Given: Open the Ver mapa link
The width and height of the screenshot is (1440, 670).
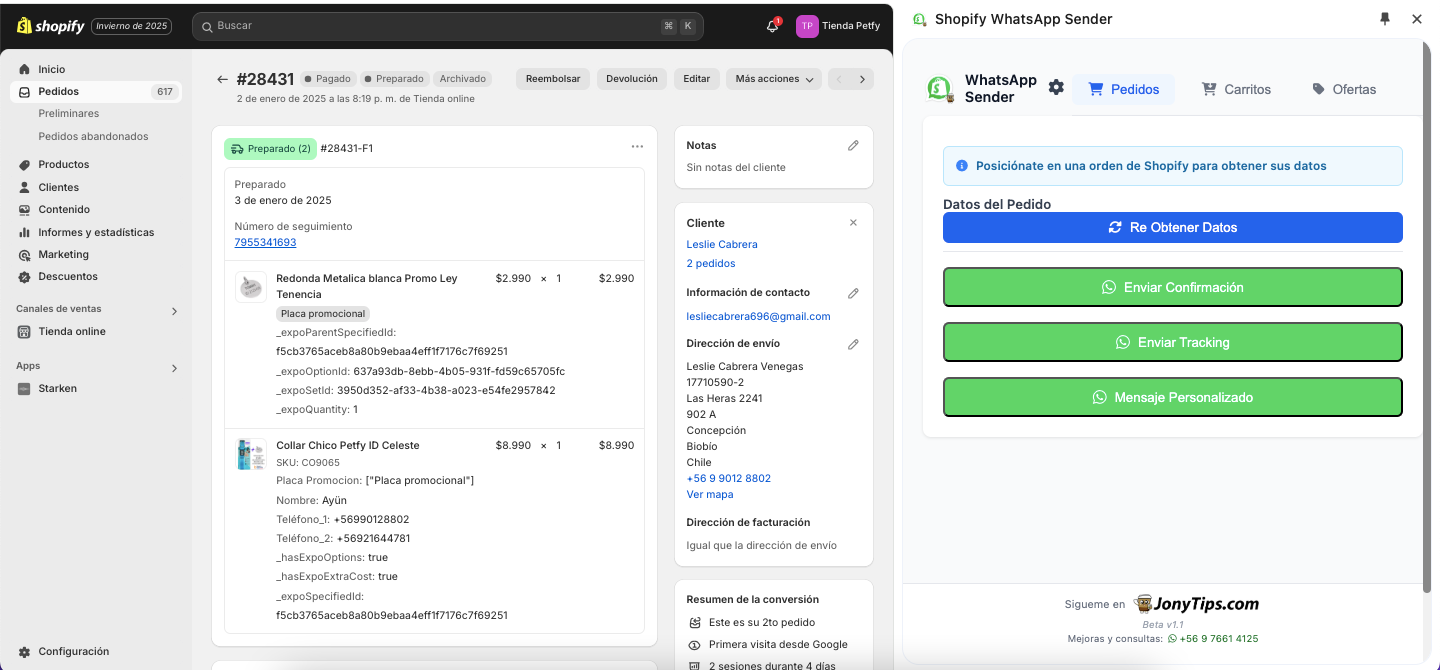Looking at the screenshot, I should (710, 494).
